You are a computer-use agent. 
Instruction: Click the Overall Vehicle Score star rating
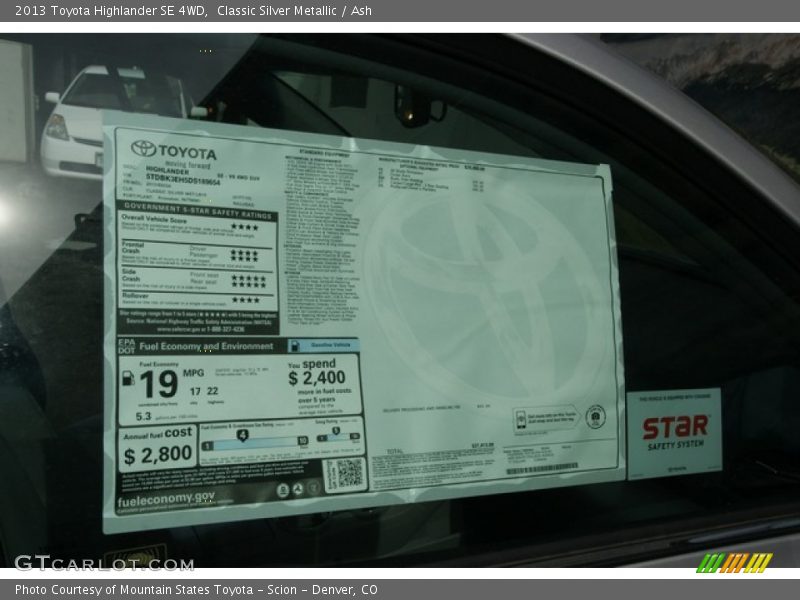[x=245, y=227]
